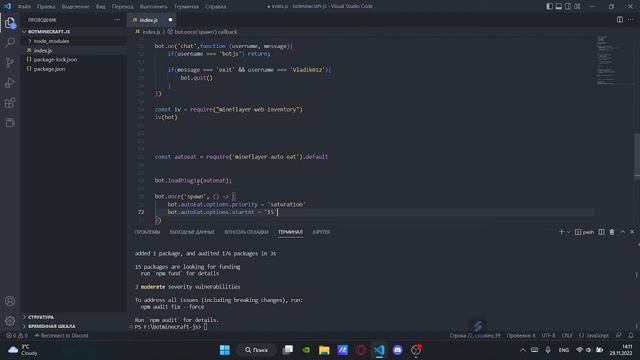Open the Manage gear icon
This screenshot has height=360, width=640.
pyautogui.click(x=10, y=321)
